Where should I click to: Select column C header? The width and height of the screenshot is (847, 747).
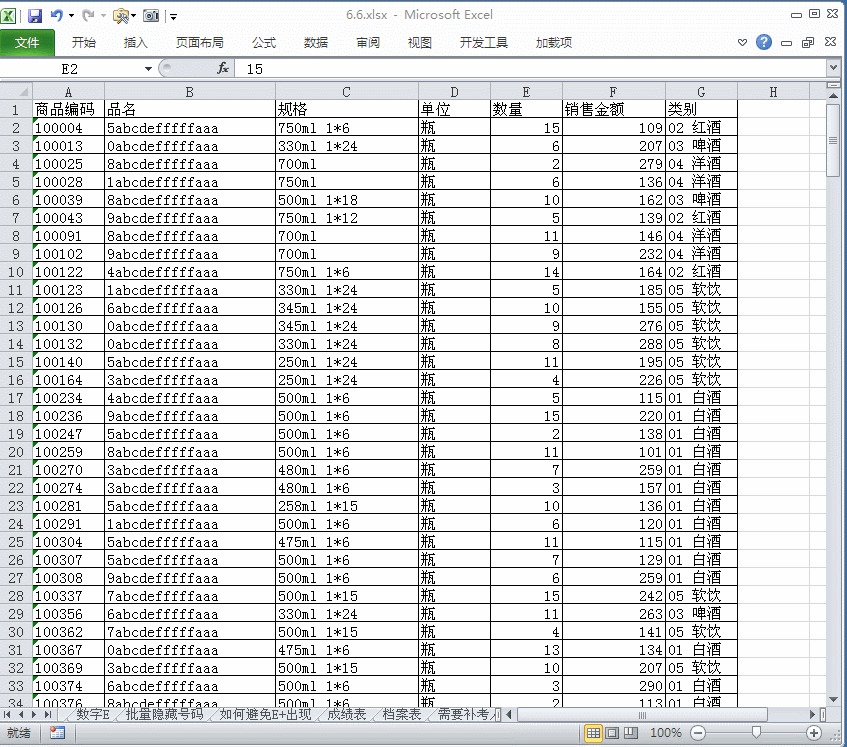click(346, 92)
